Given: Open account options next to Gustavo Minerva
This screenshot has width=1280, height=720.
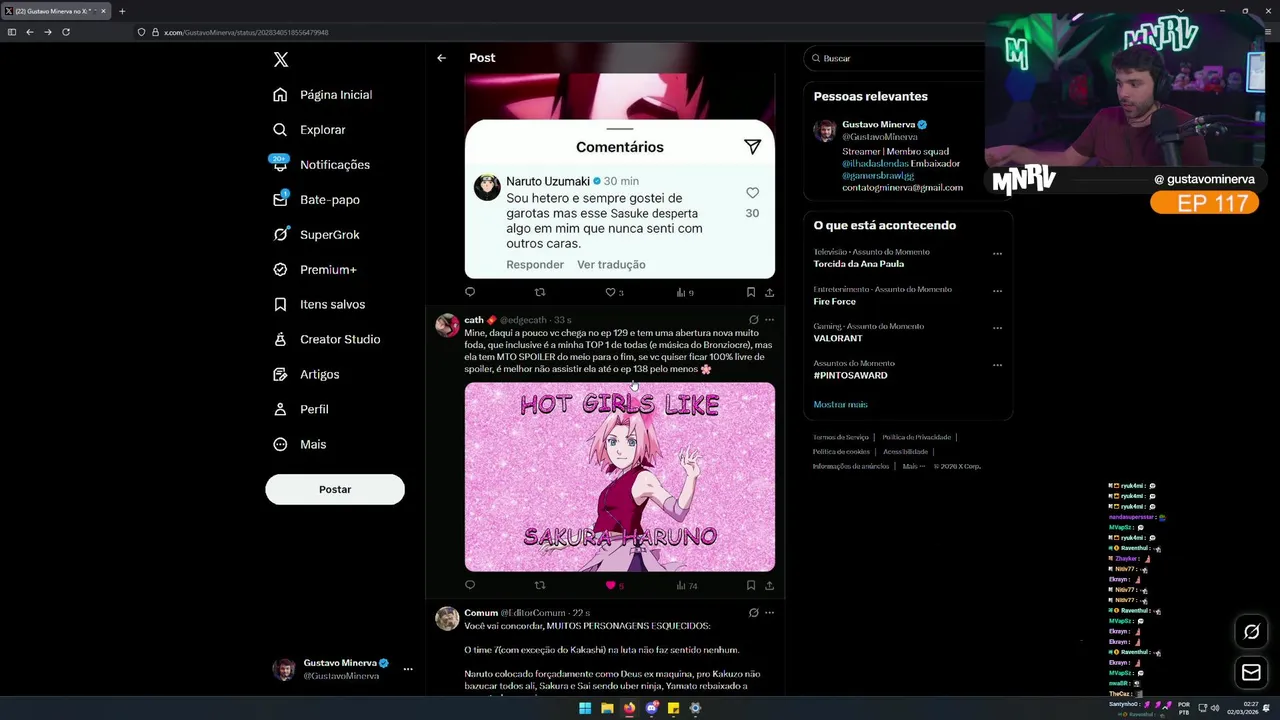Looking at the screenshot, I should [408, 669].
